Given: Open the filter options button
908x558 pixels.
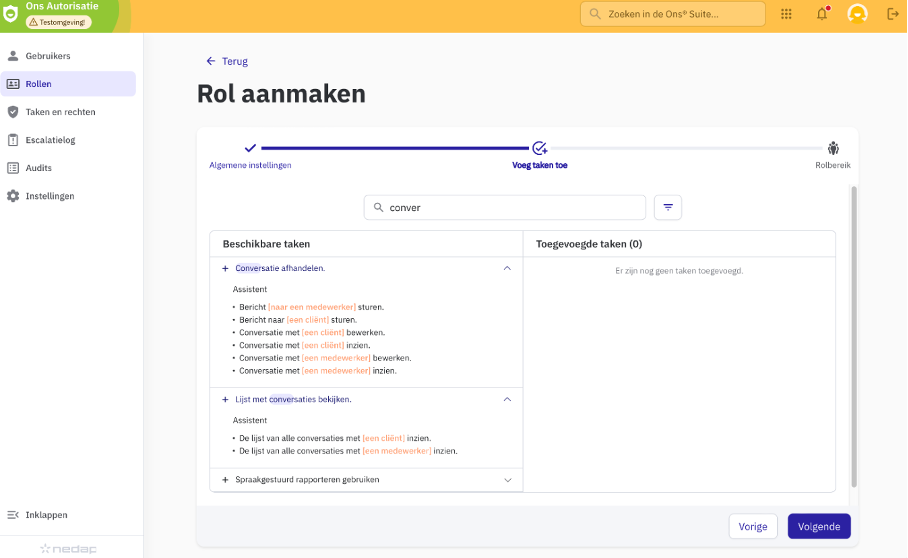Looking at the screenshot, I should [668, 207].
